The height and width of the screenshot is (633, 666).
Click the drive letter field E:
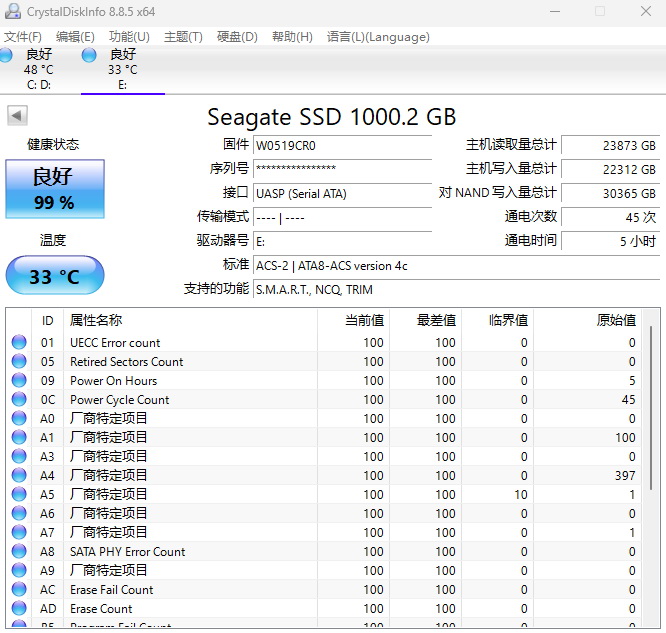click(x=342, y=241)
